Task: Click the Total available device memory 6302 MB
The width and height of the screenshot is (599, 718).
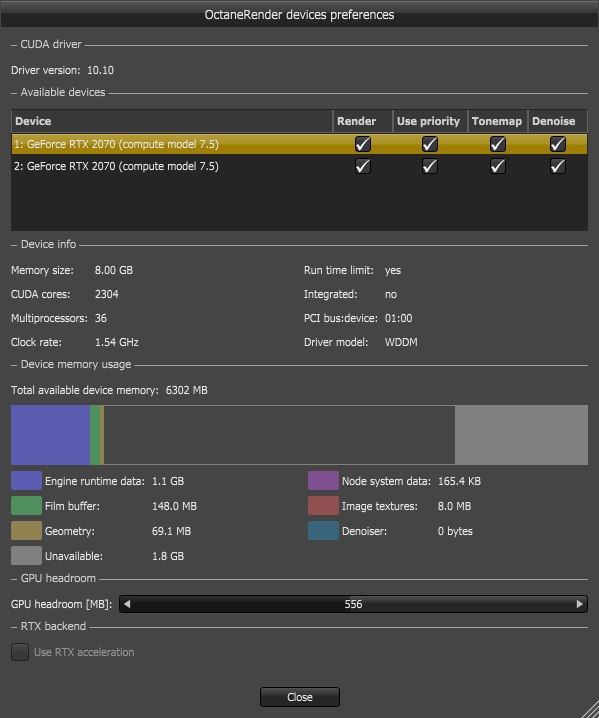Action: pos(186,390)
